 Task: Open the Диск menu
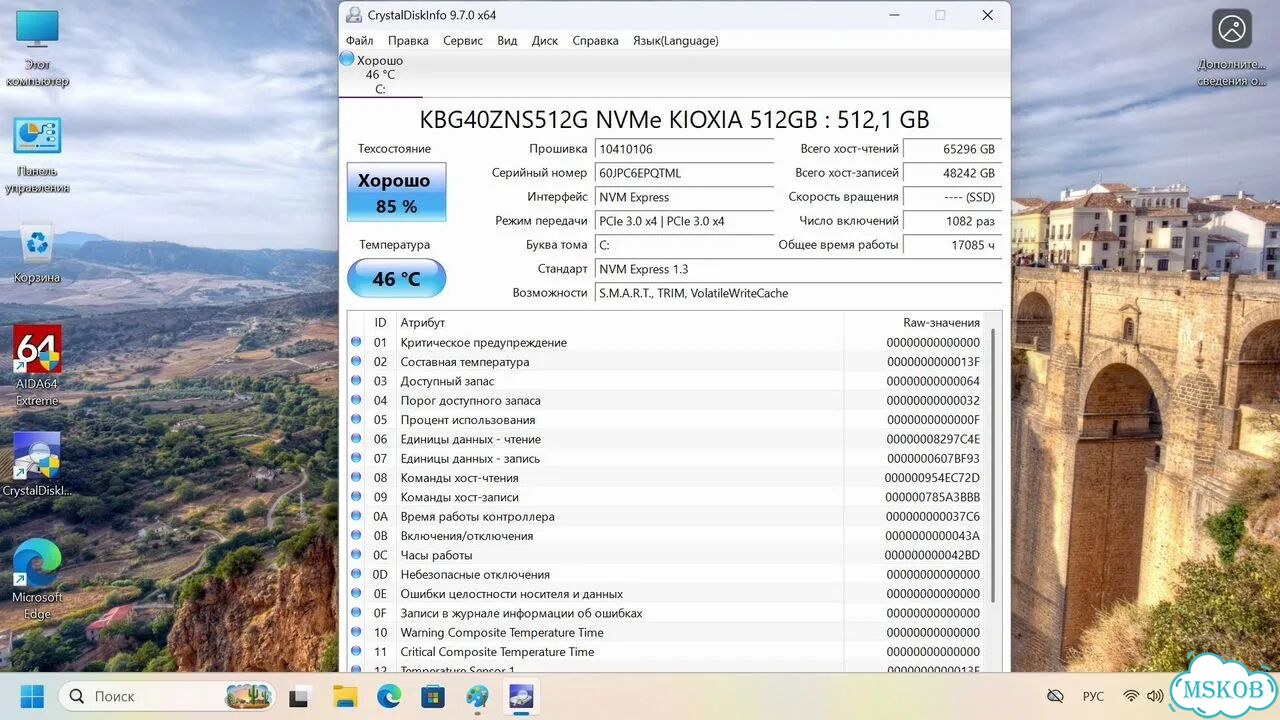tap(545, 41)
